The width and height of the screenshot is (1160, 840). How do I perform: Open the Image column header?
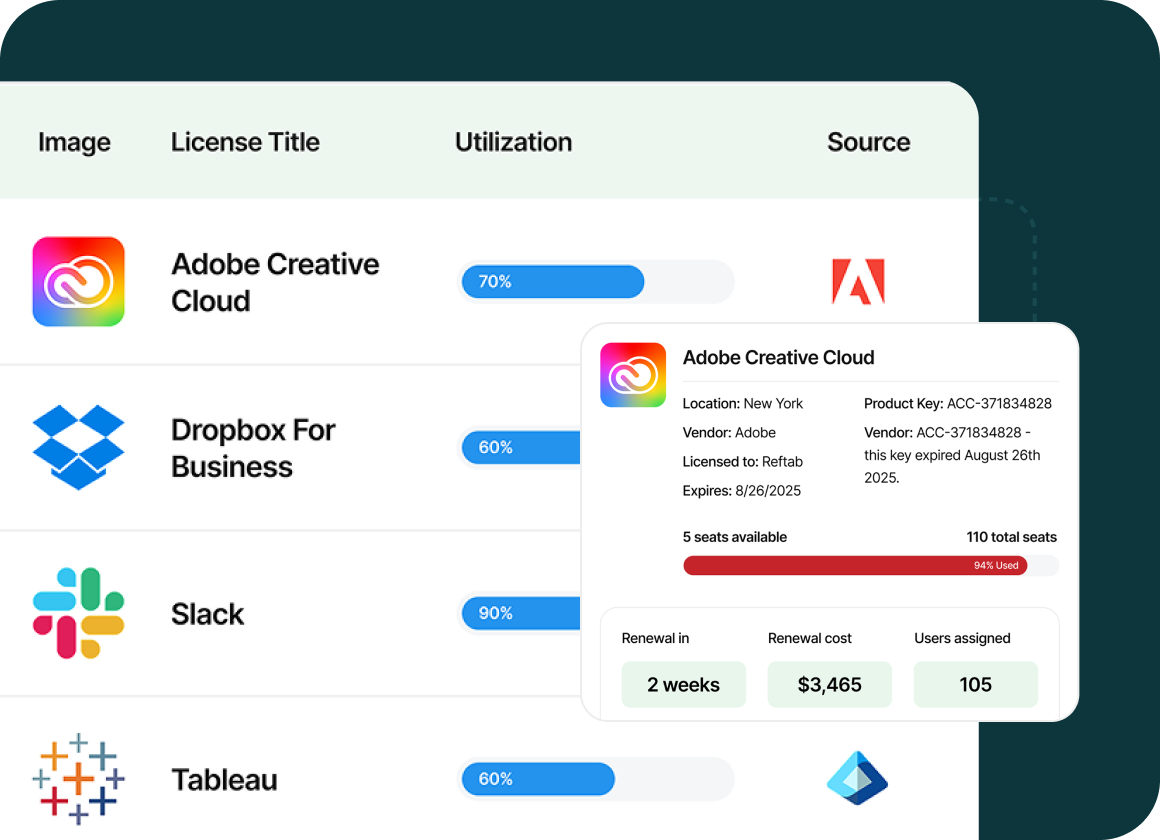[x=73, y=142]
